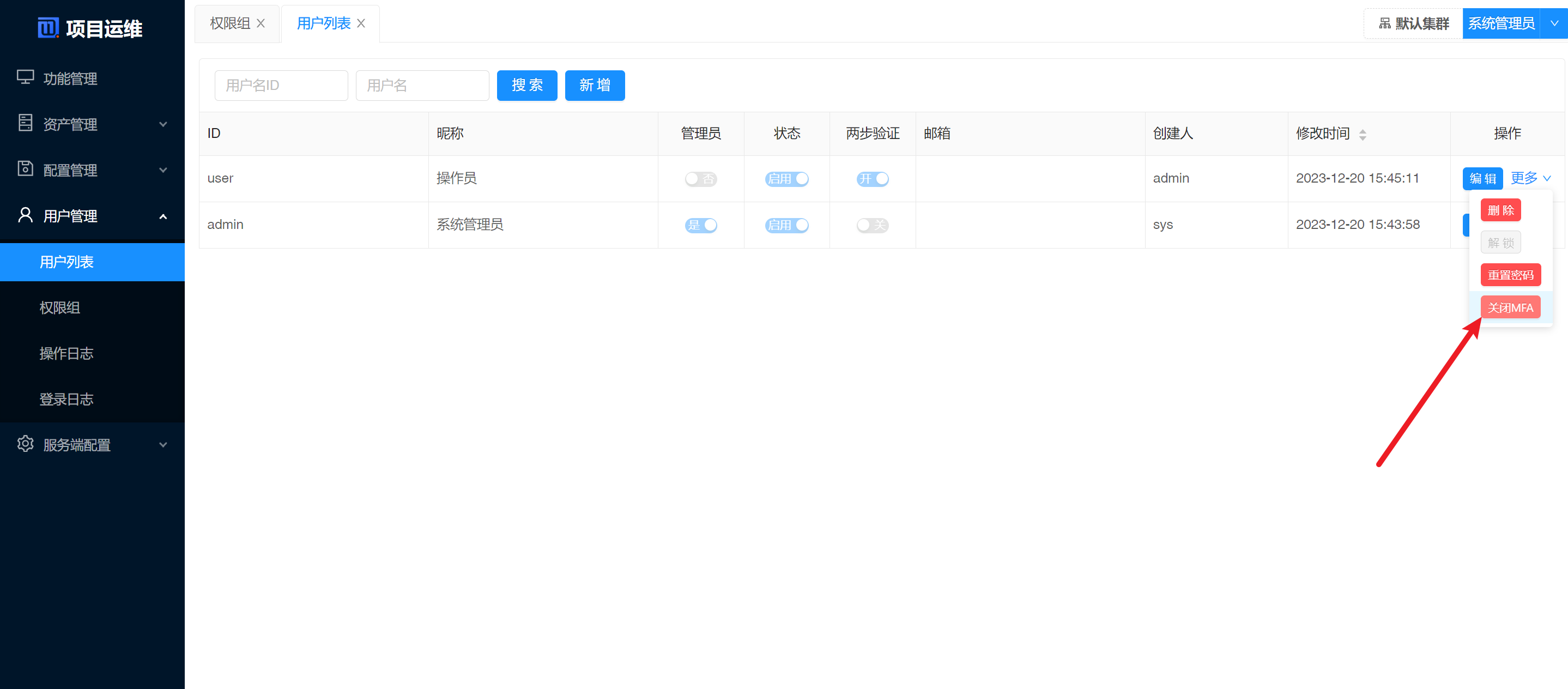Collapse the 用户管理 sidebar menu chevron
The image size is (1568, 689).
[162, 216]
